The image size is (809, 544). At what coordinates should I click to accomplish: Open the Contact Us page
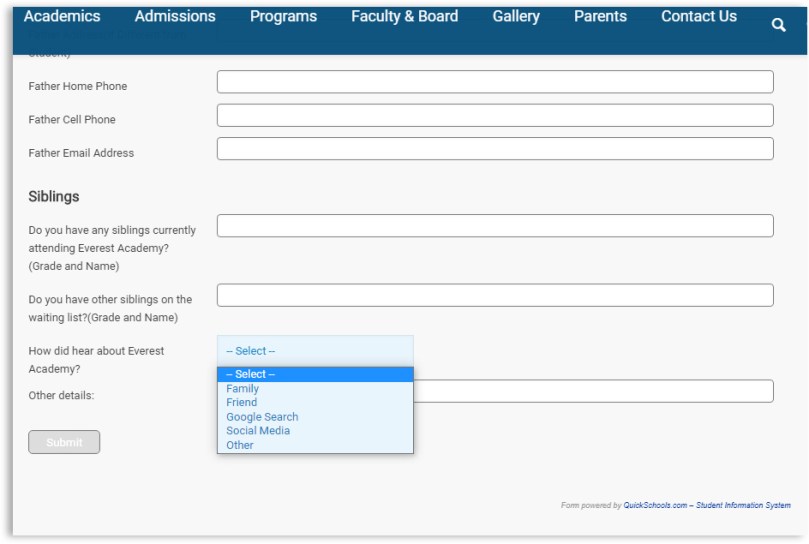coord(699,16)
